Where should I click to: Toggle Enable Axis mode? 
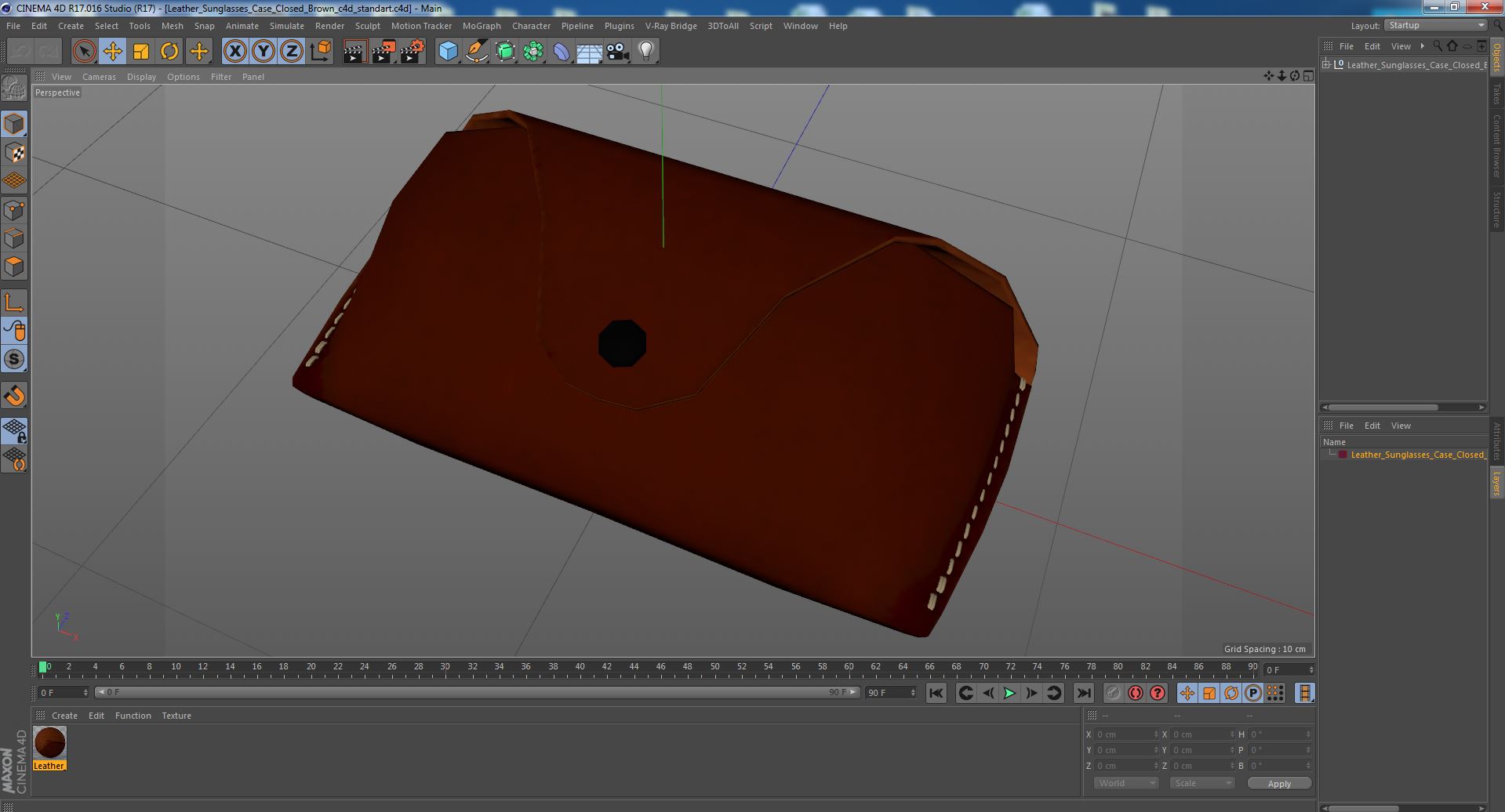(14, 303)
